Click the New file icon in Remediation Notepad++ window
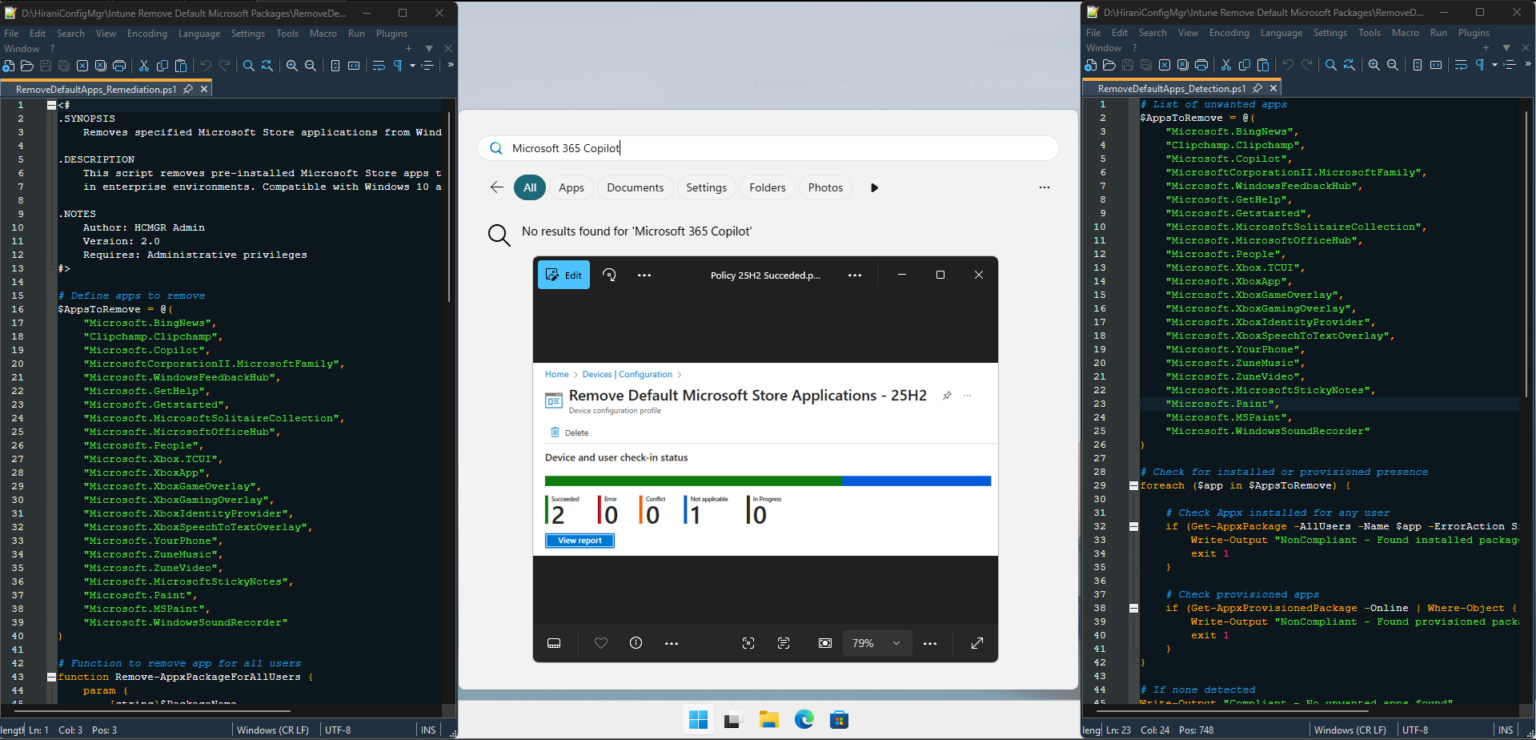Viewport: 1536px width, 740px height. (x=8, y=65)
